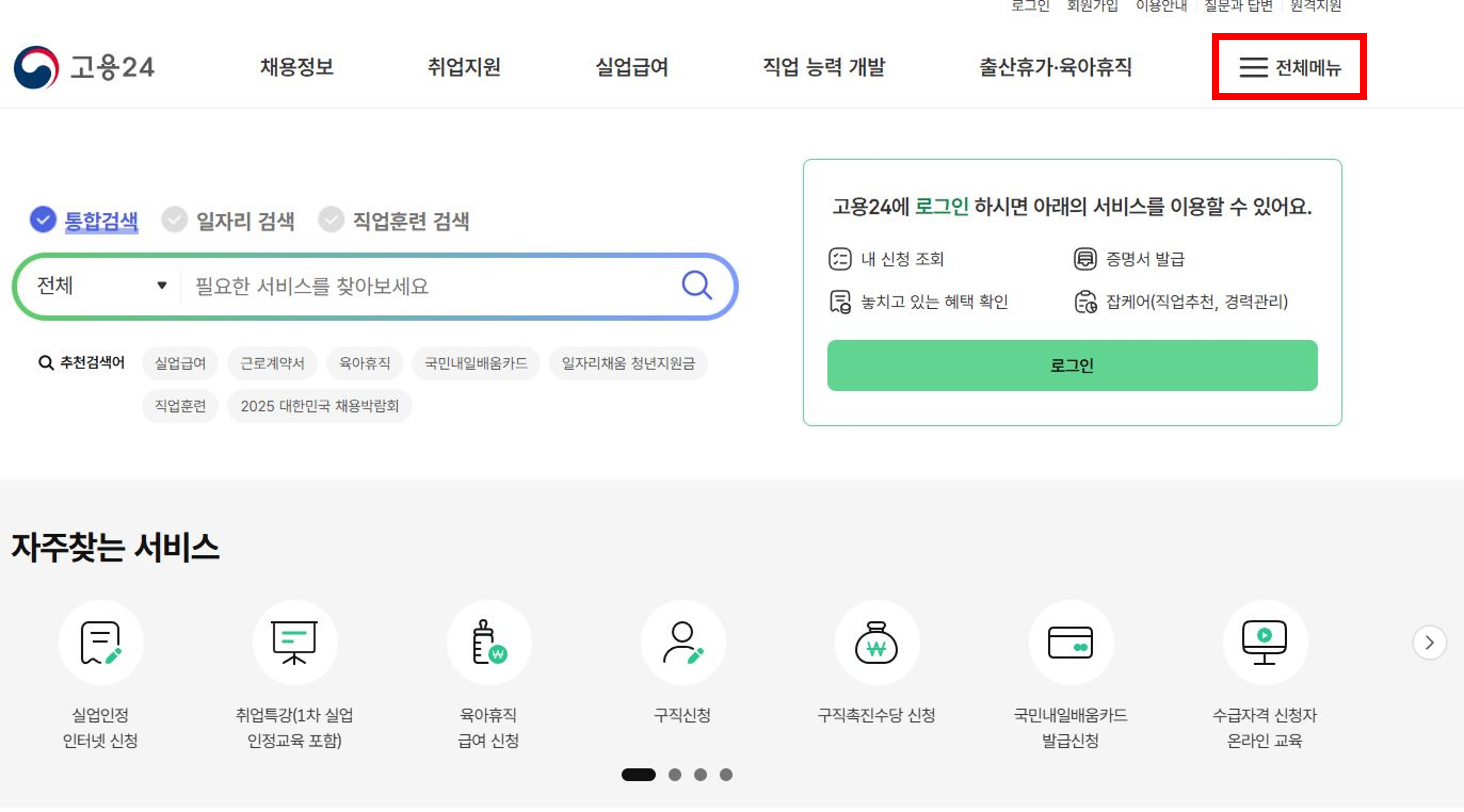Screen dimensions: 1464x812
Task: Open the 채용정보 menu
Action: pyautogui.click(x=297, y=67)
